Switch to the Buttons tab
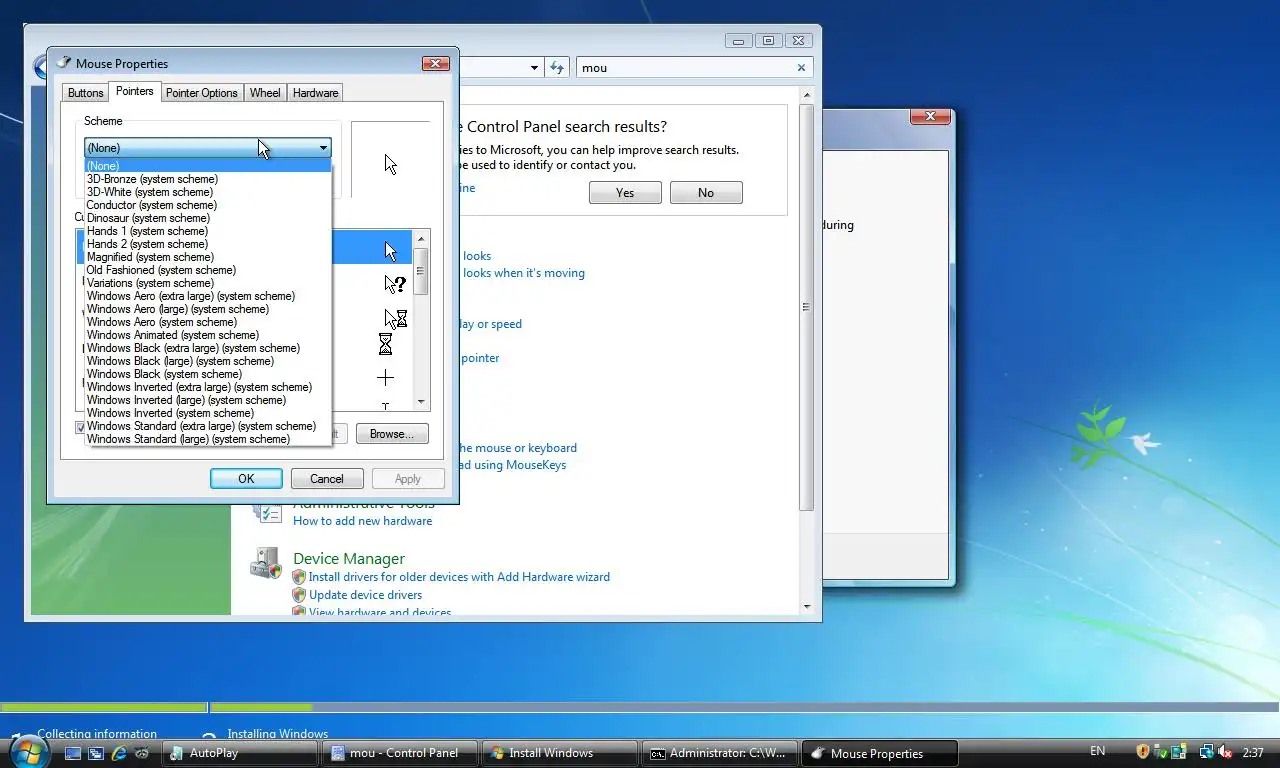1280x768 pixels. [85, 93]
